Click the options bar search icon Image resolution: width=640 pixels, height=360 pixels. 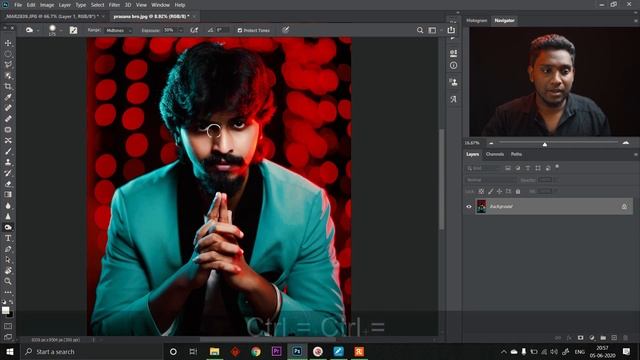click(420, 30)
